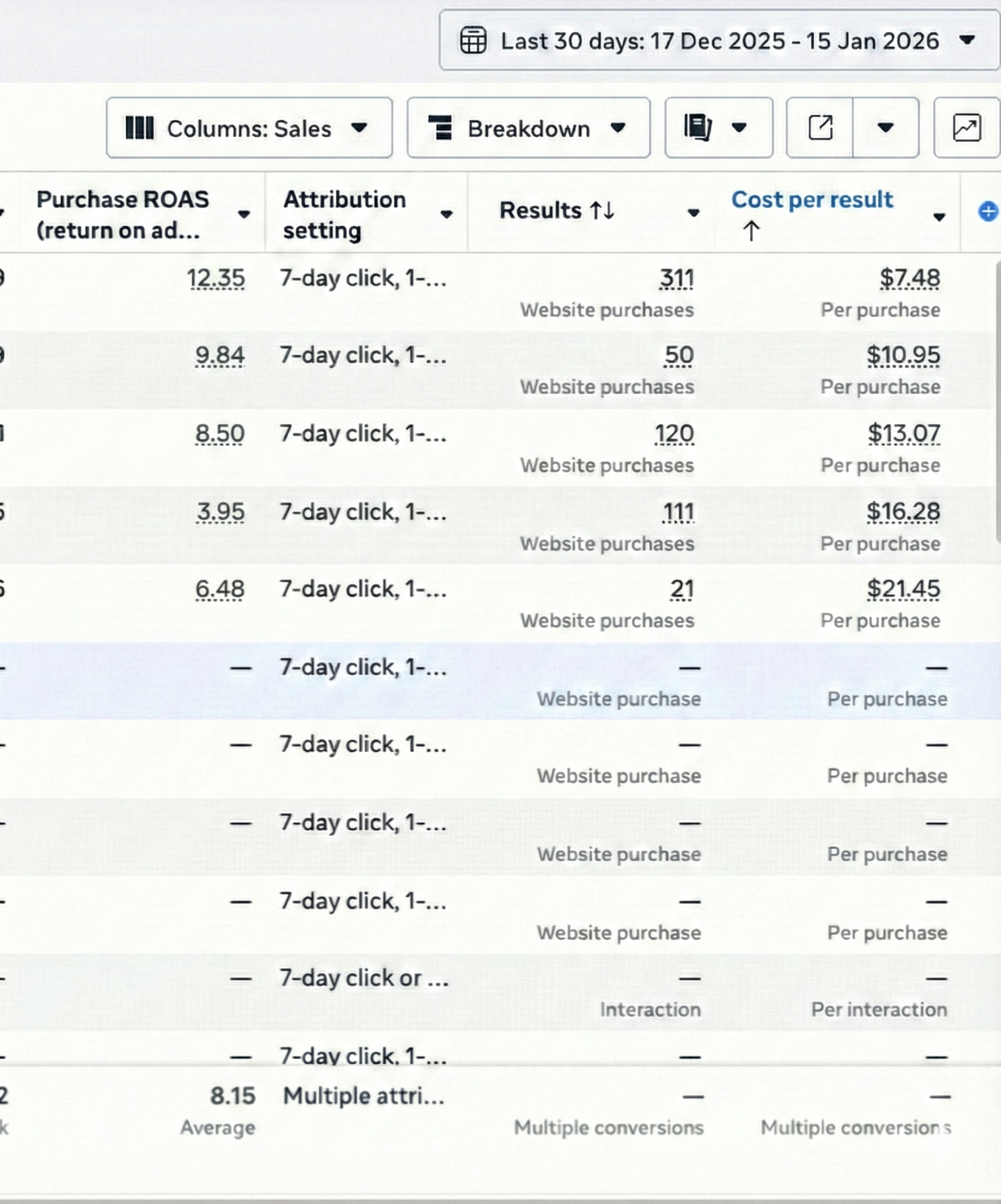
Task: Open the Attribution setting column dropdown
Action: tap(447, 215)
